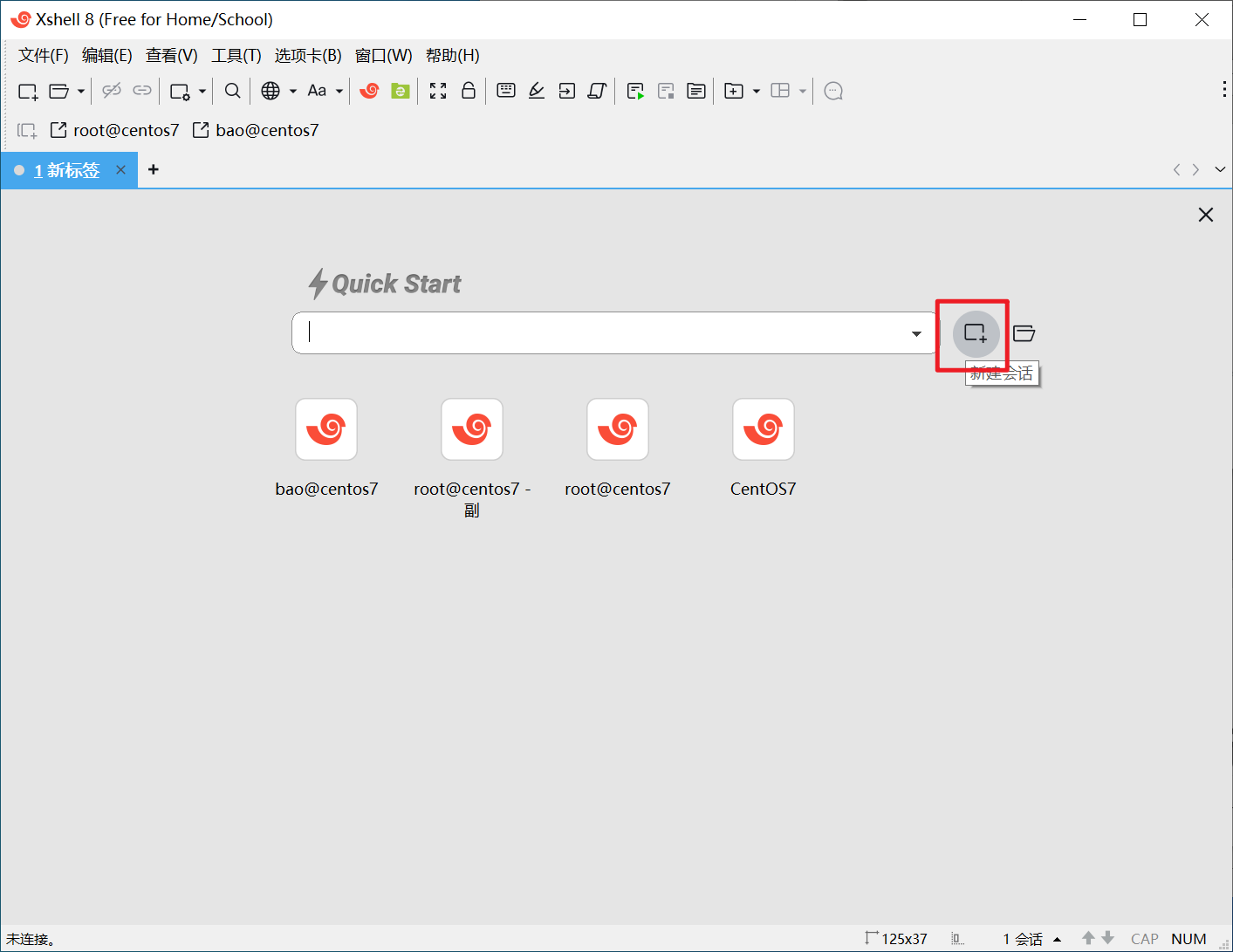Launch Xshell red swirl toolbar icon
1233x952 pixels.
(370, 91)
